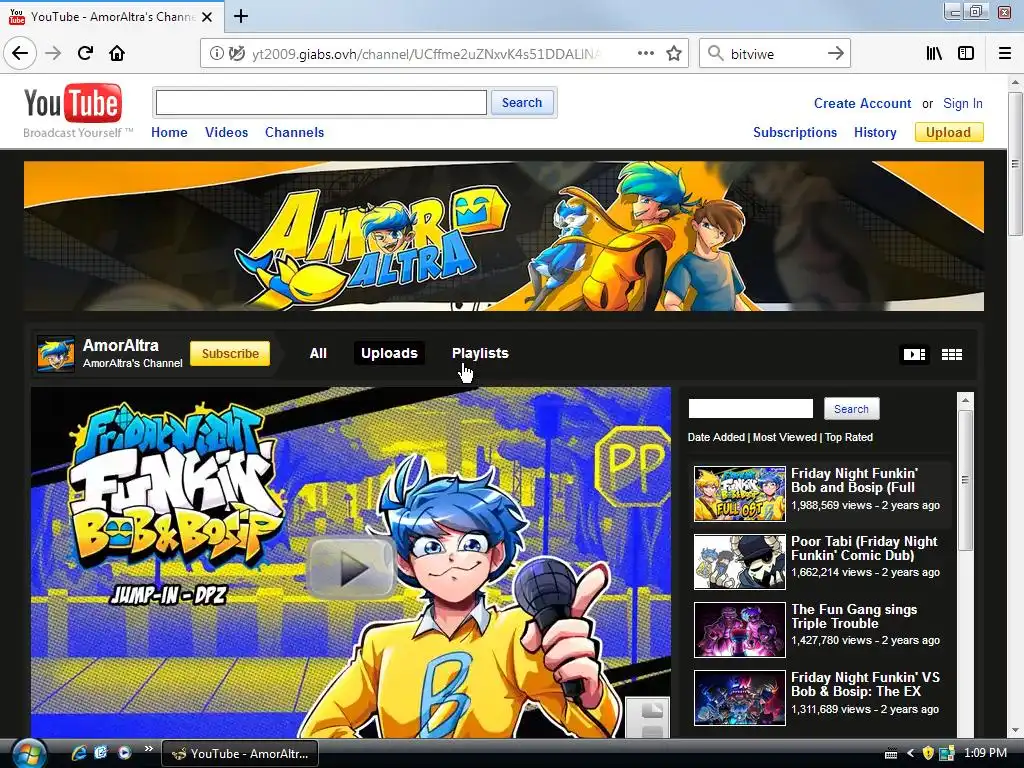Screen dimensions: 1024x768
Task: Subscribe to AmorAltra channel
Action: (x=230, y=353)
